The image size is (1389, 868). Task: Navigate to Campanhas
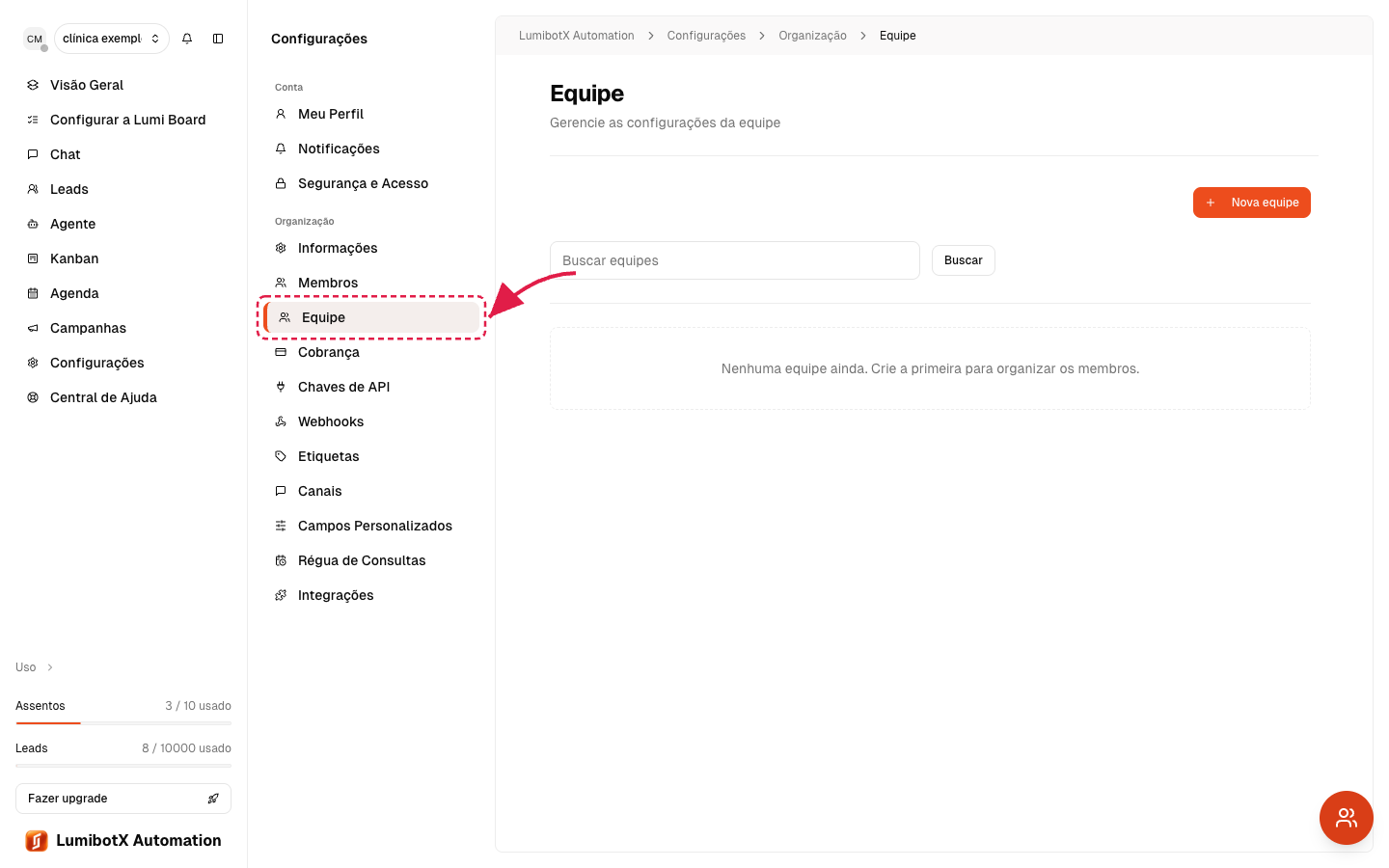tap(123, 328)
